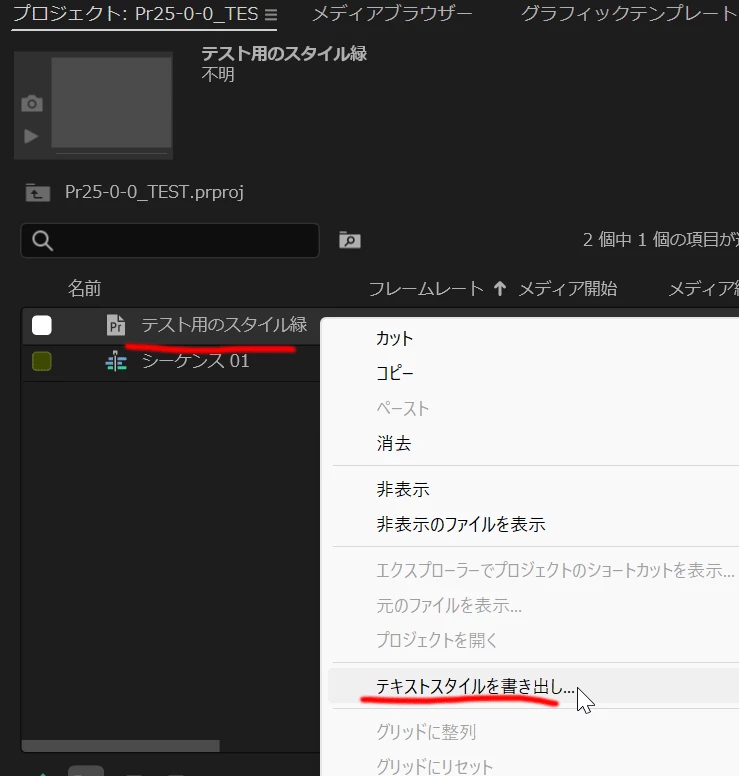Choose 非表示のファイルを表示 from the context menu
This screenshot has height=776, width=739.
tap(461, 524)
